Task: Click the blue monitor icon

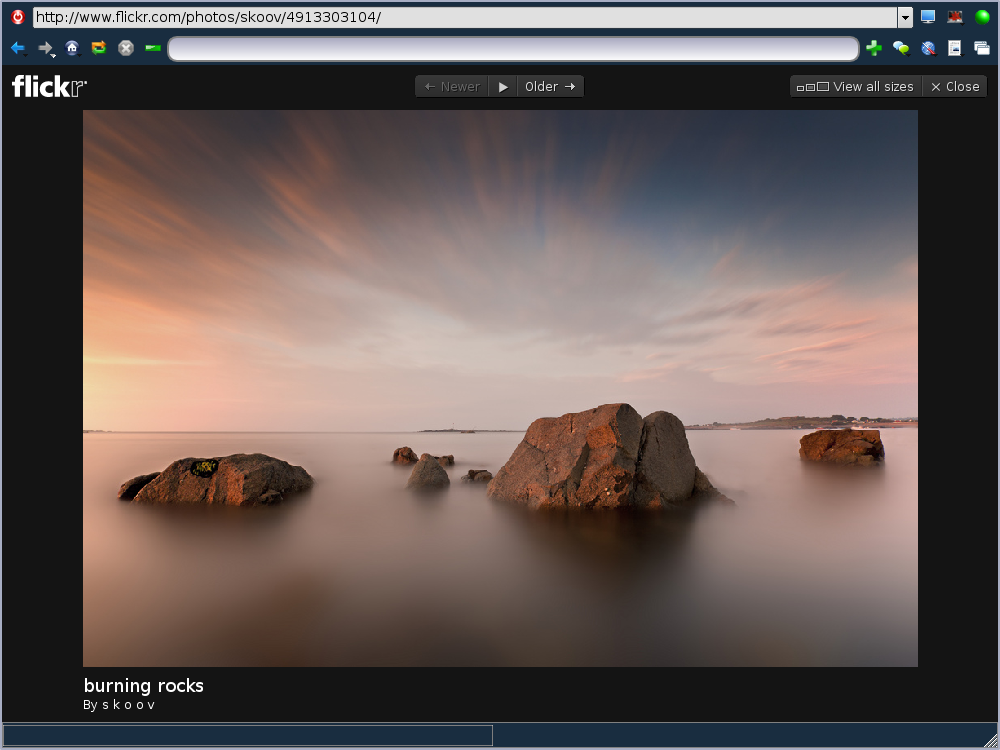Action: [928, 17]
